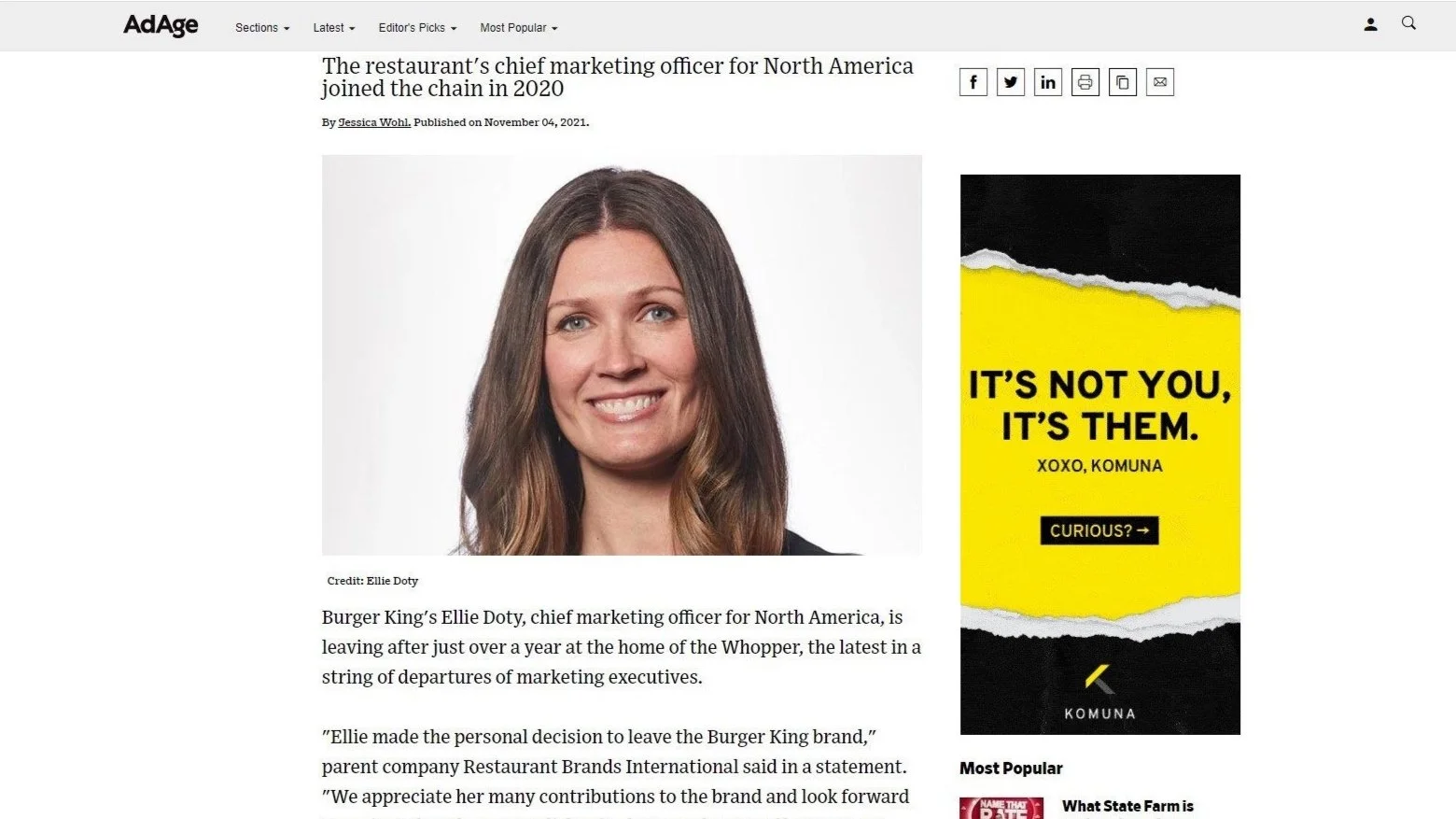Open What State Farm is article
Screen dimensions: 1456x819
pos(1127,807)
